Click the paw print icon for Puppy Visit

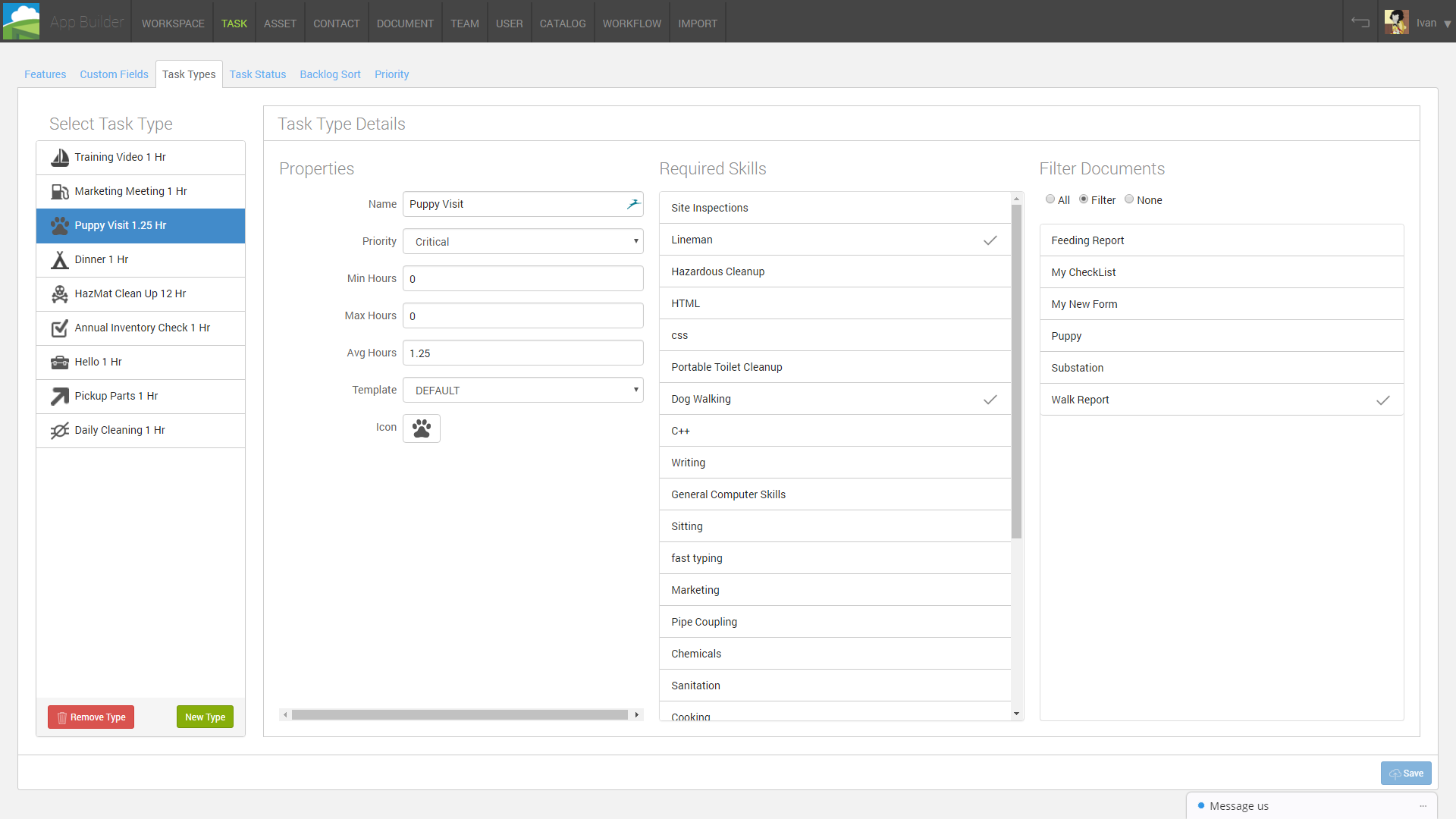421,427
